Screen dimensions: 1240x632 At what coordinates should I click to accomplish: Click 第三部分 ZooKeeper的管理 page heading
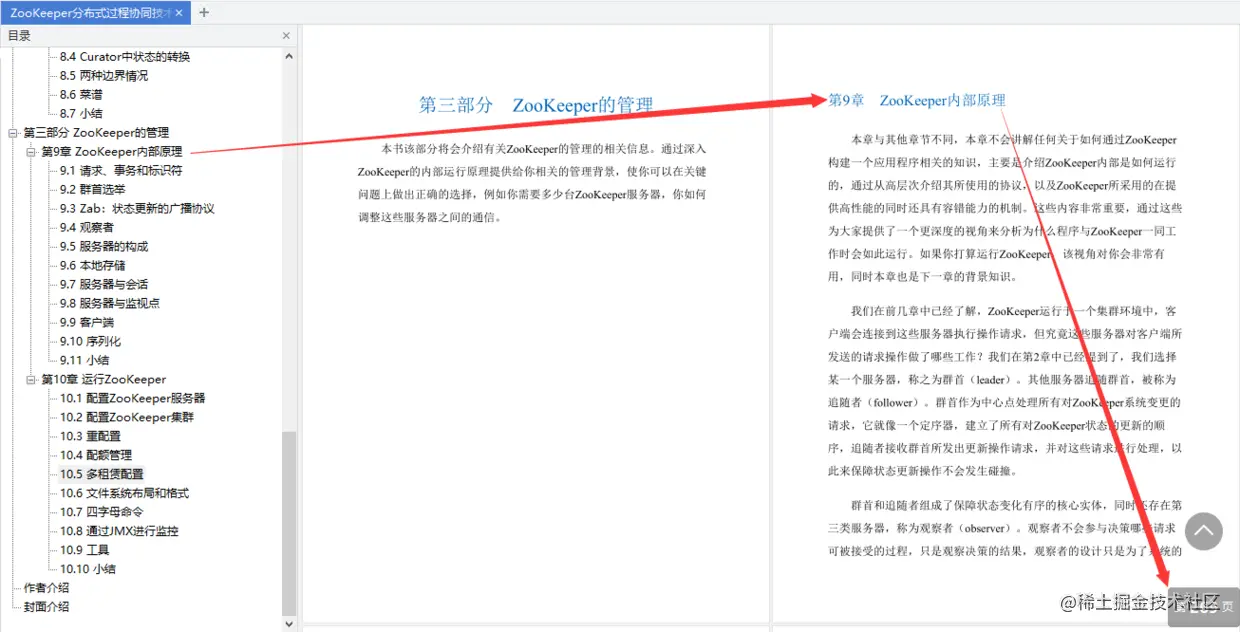click(x=536, y=106)
